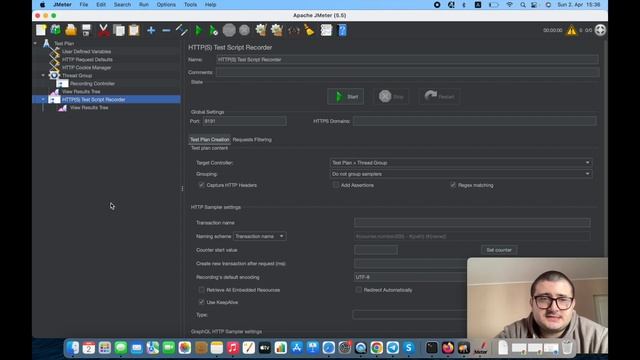Collapse HTTP(S) Test Script Recorder node

click(43, 100)
